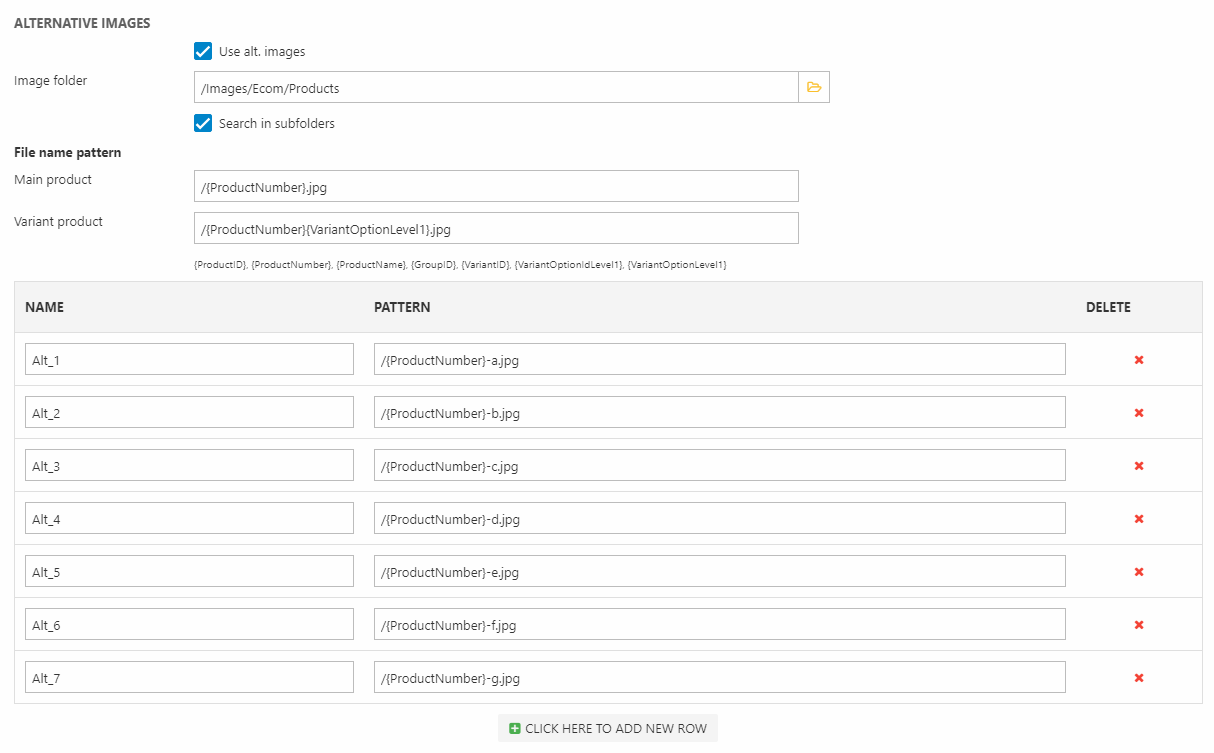The height and width of the screenshot is (753, 1214).
Task: Click the pattern field ending in -b.jpg
Action: coord(719,413)
